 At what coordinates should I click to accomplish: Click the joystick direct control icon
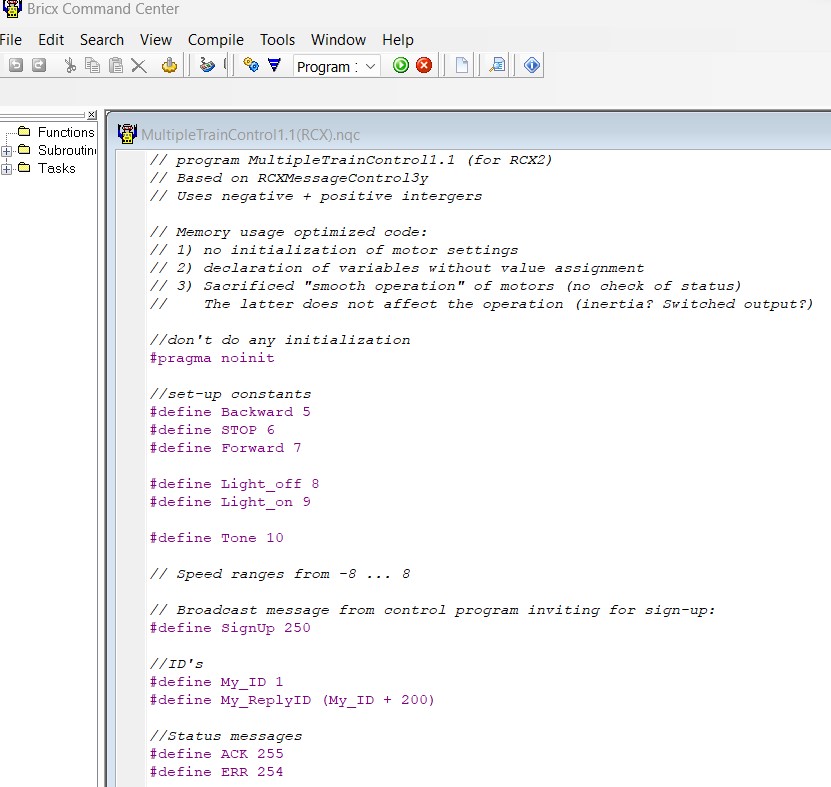coord(207,65)
